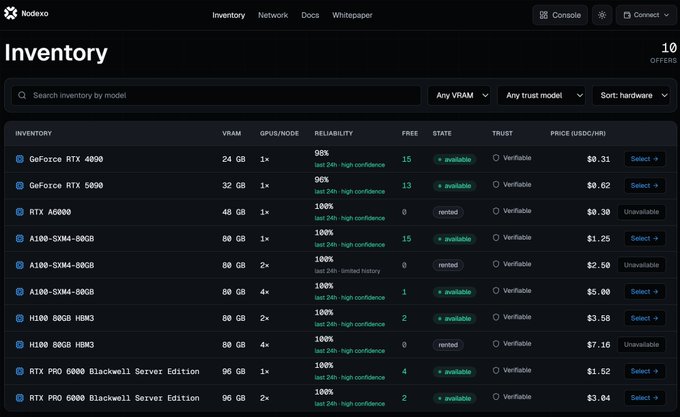Click the RTX A6000 model name
The image size is (680, 417).
coord(50,212)
